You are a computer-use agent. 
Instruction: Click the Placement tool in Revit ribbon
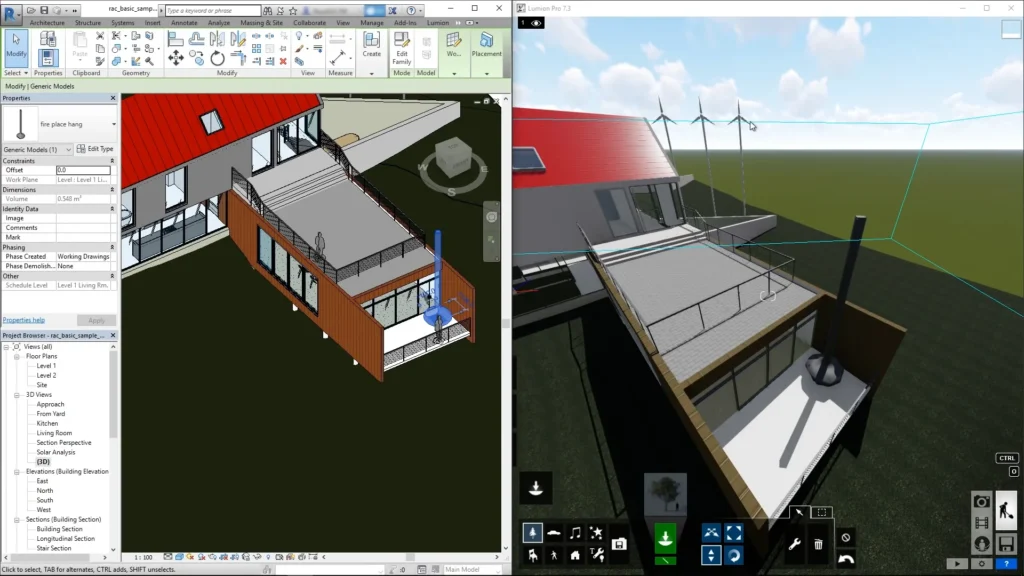(x=487, y=44)
